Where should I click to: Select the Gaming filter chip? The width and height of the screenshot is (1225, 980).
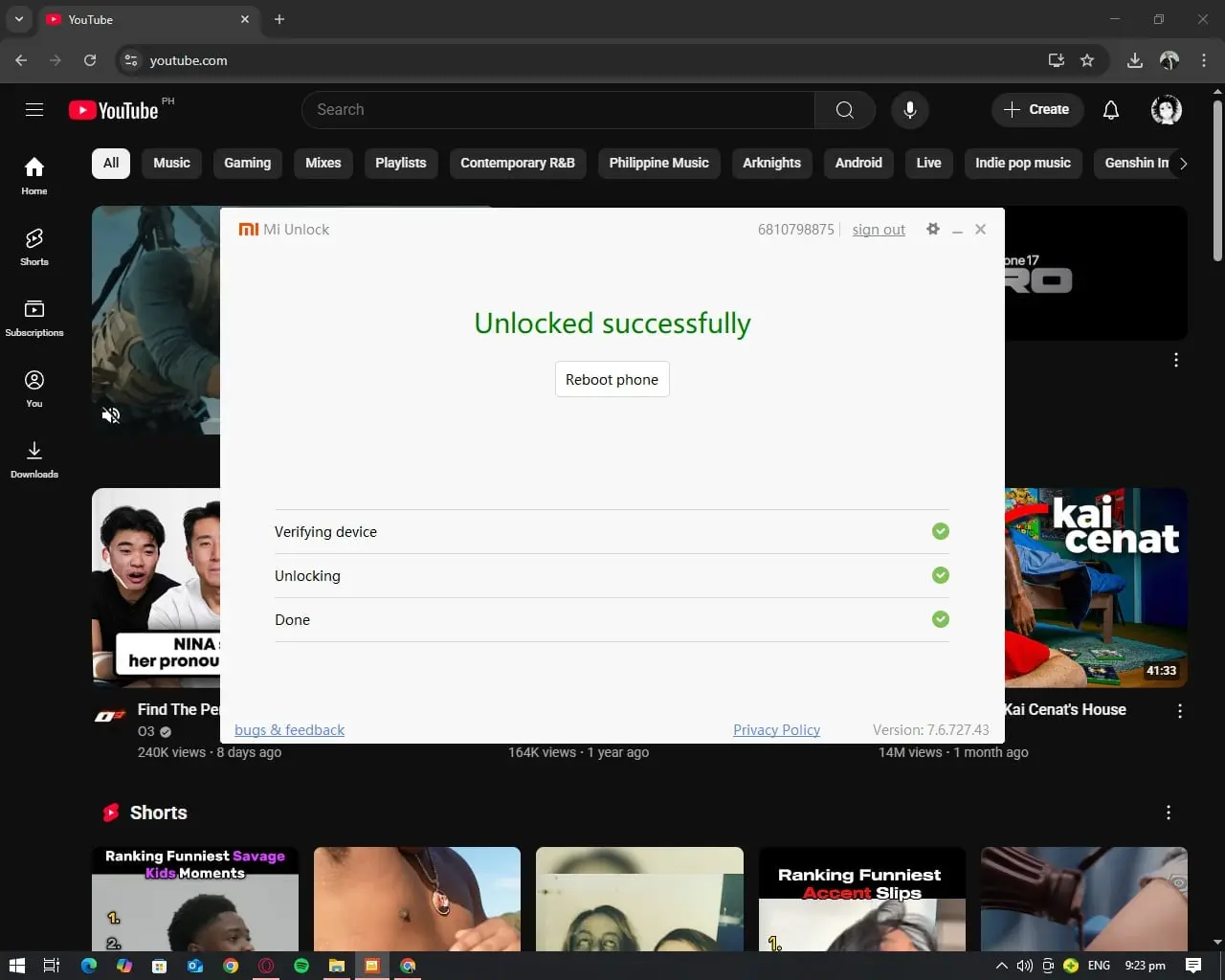pos(248,163)
